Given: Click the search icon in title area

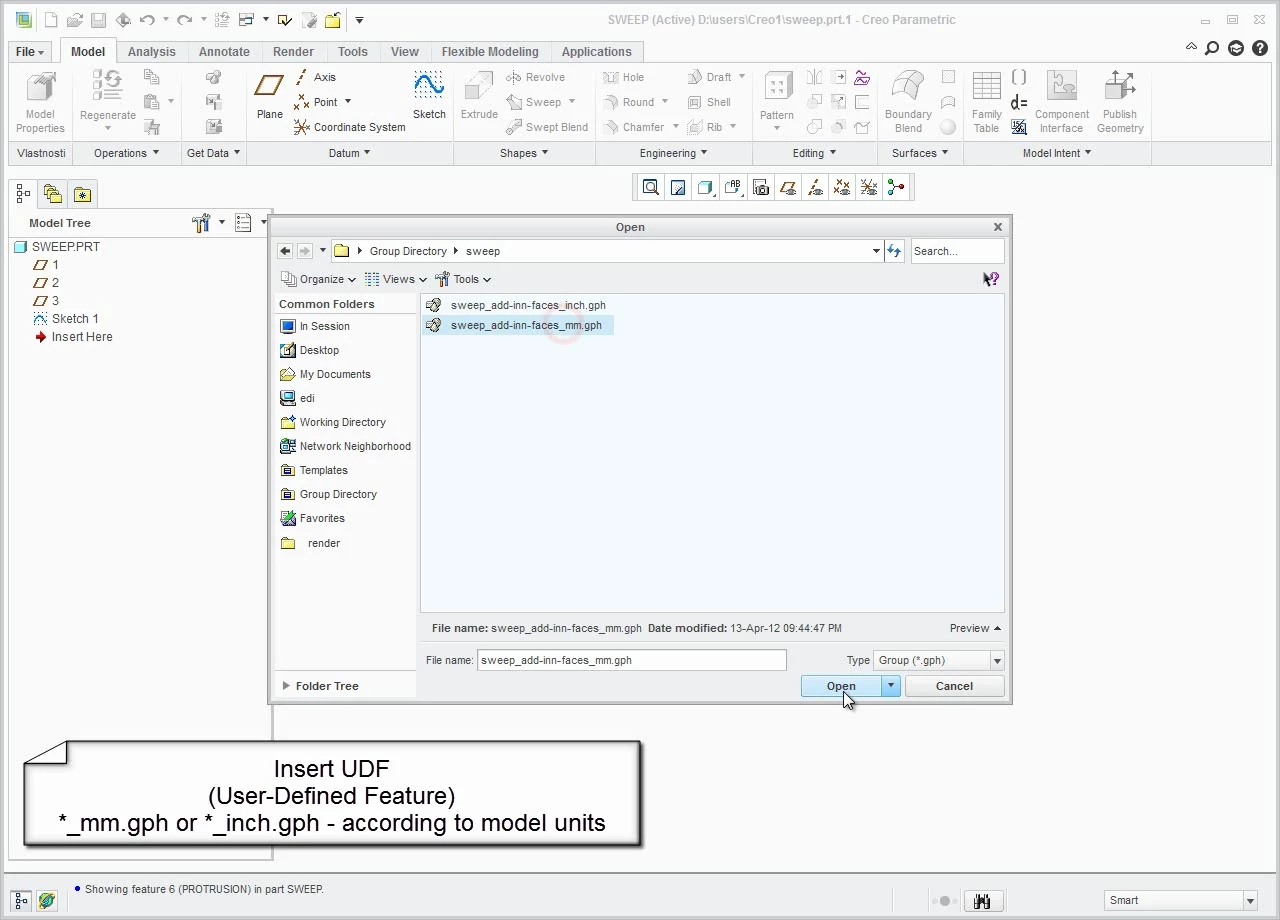Looking at the screenshot, I should coord(1212,47).
